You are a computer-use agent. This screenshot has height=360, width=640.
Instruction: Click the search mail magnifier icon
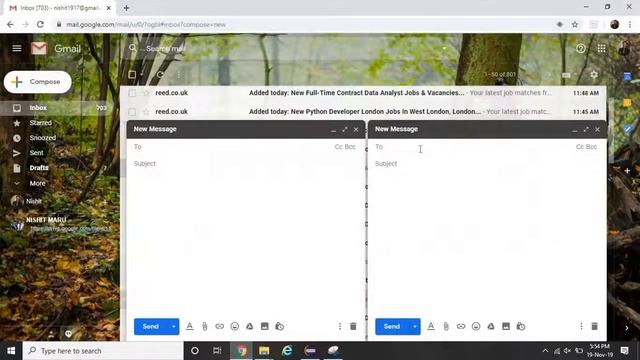(133, 48)
